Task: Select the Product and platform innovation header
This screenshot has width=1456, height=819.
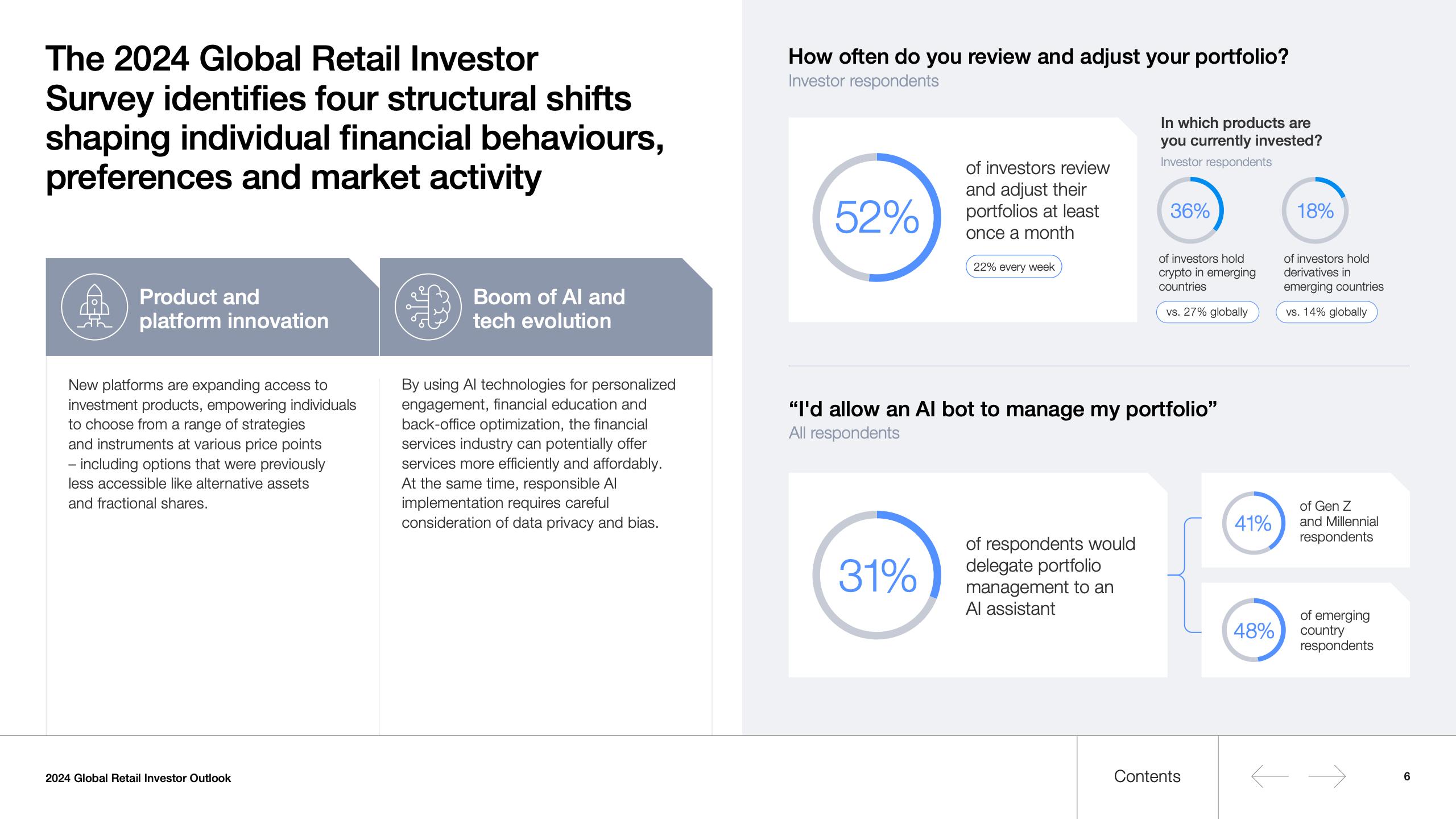Action: coord(234,309)
